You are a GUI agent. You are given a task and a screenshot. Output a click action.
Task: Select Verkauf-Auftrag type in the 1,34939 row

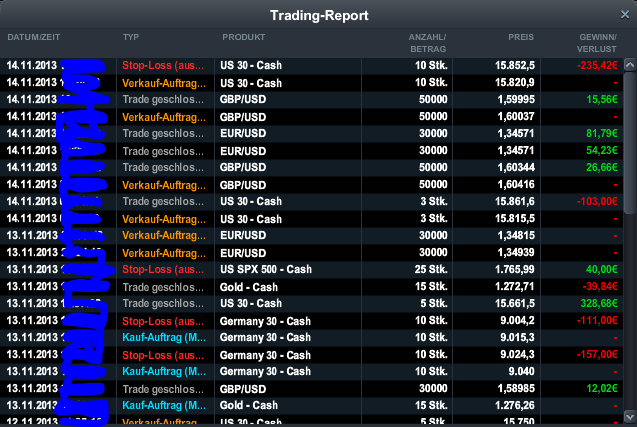[164, 253]
